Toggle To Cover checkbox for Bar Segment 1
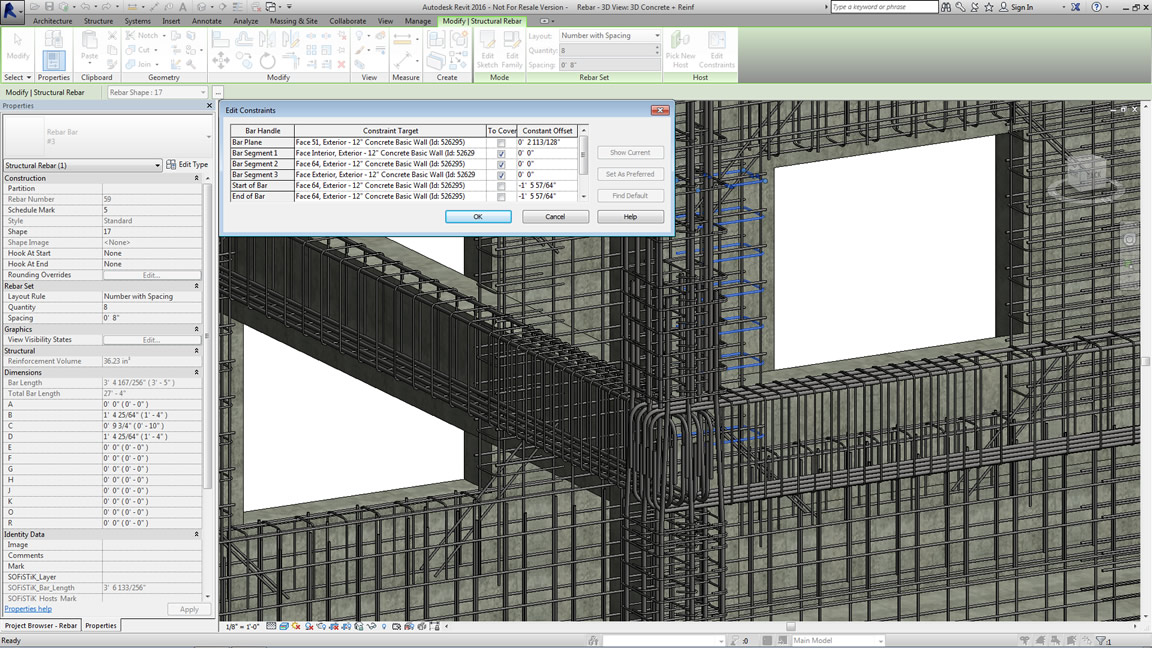 501,154
